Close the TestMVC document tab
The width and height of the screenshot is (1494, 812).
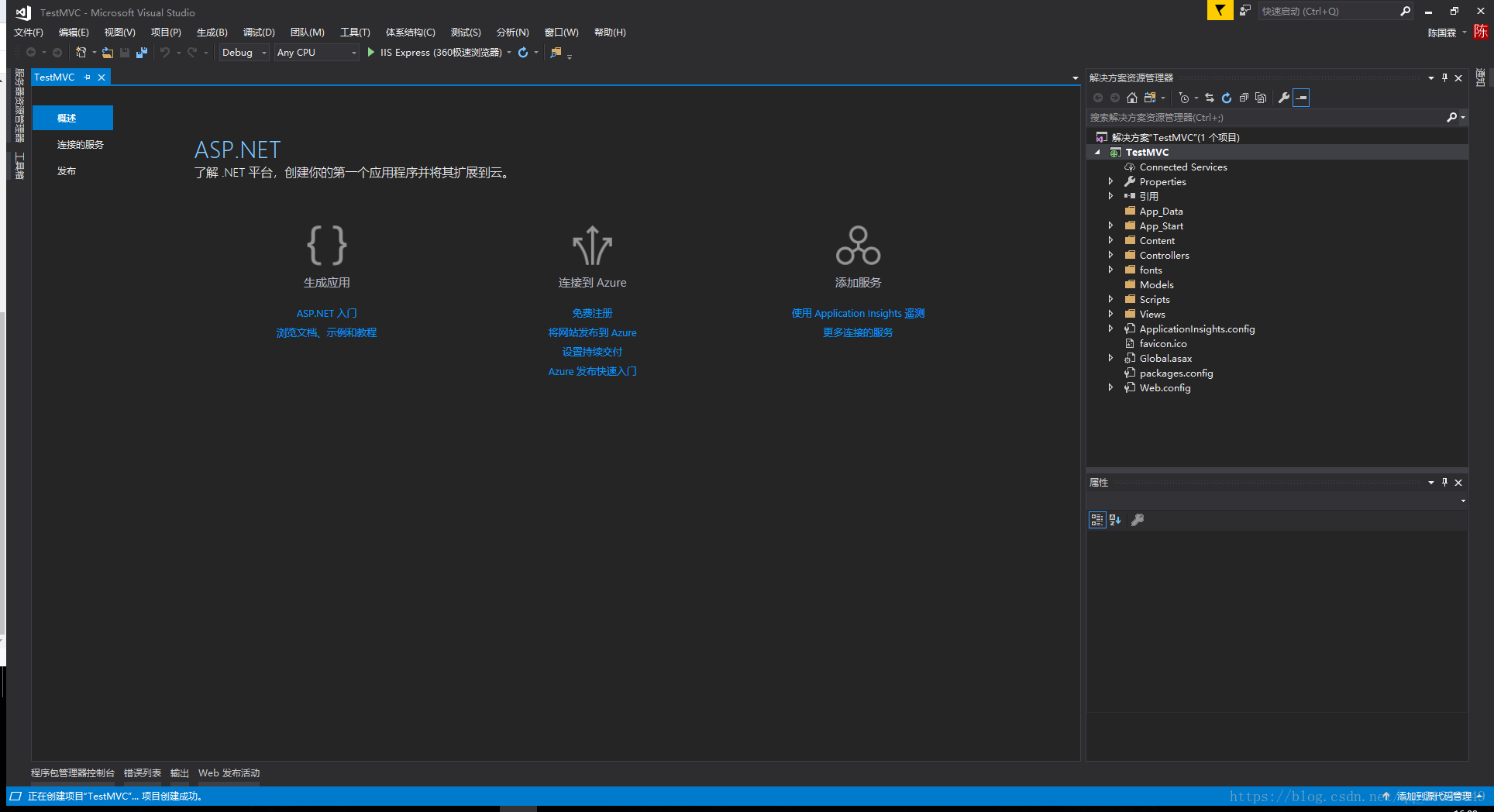pyautogui.click(x=102, y=77)
